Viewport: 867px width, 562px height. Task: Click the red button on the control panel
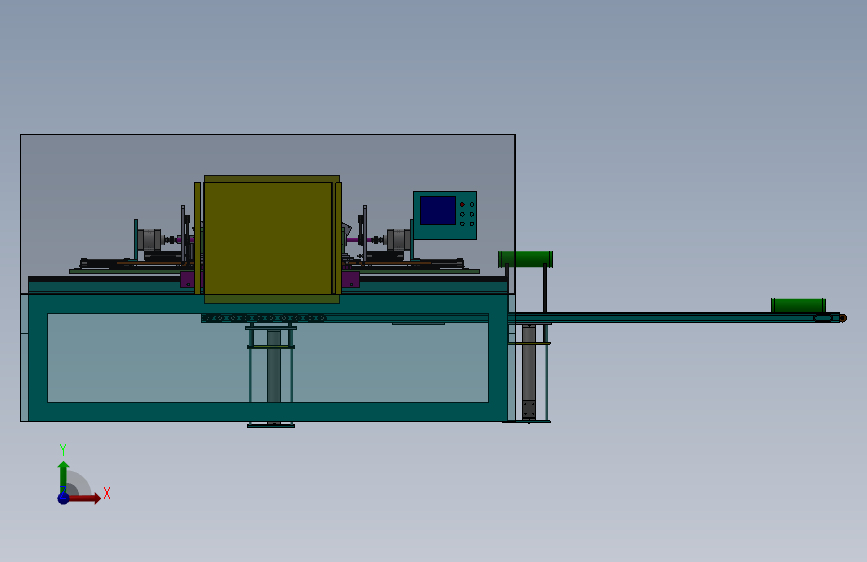462,205
